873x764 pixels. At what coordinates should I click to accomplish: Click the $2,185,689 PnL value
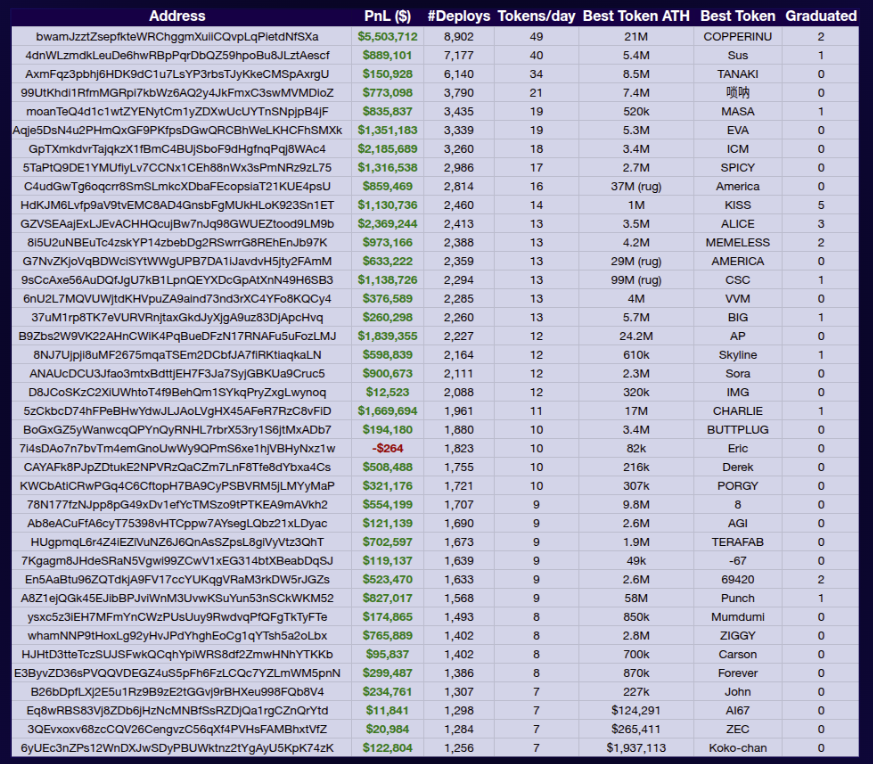[x=388, y=149]
